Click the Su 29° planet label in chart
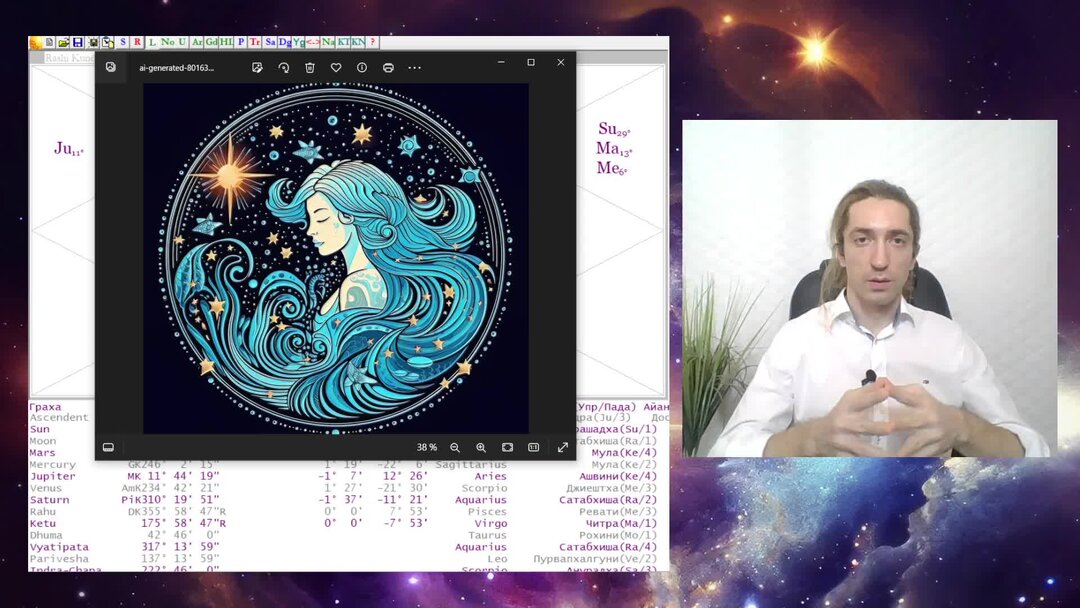The height and width of the screenshot is (608, 1080). 614,129
